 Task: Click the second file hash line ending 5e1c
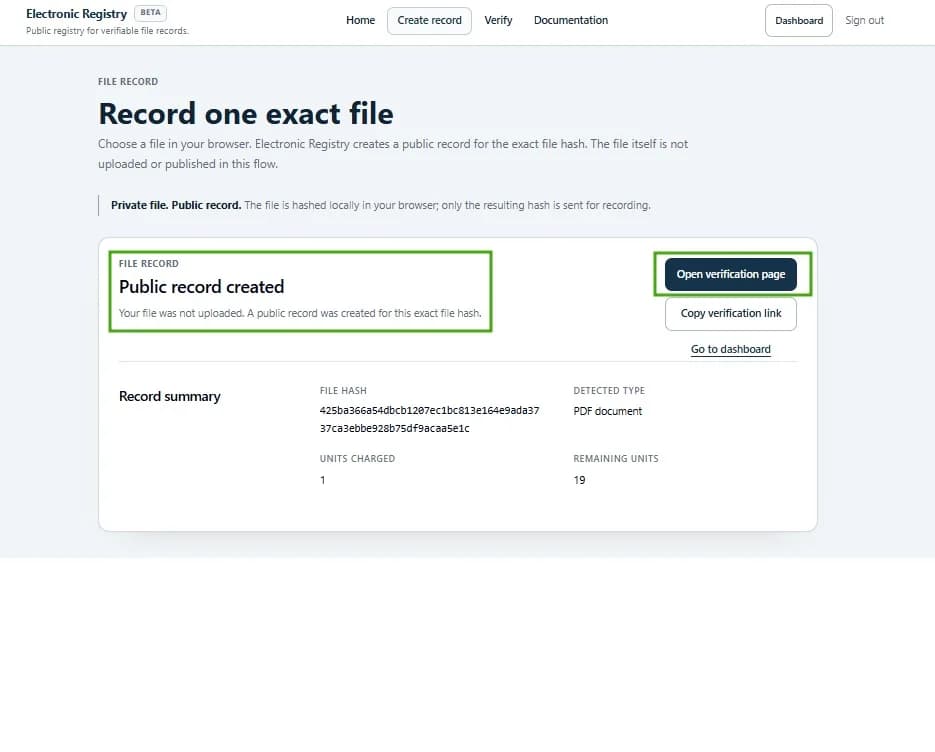point(395,428)
